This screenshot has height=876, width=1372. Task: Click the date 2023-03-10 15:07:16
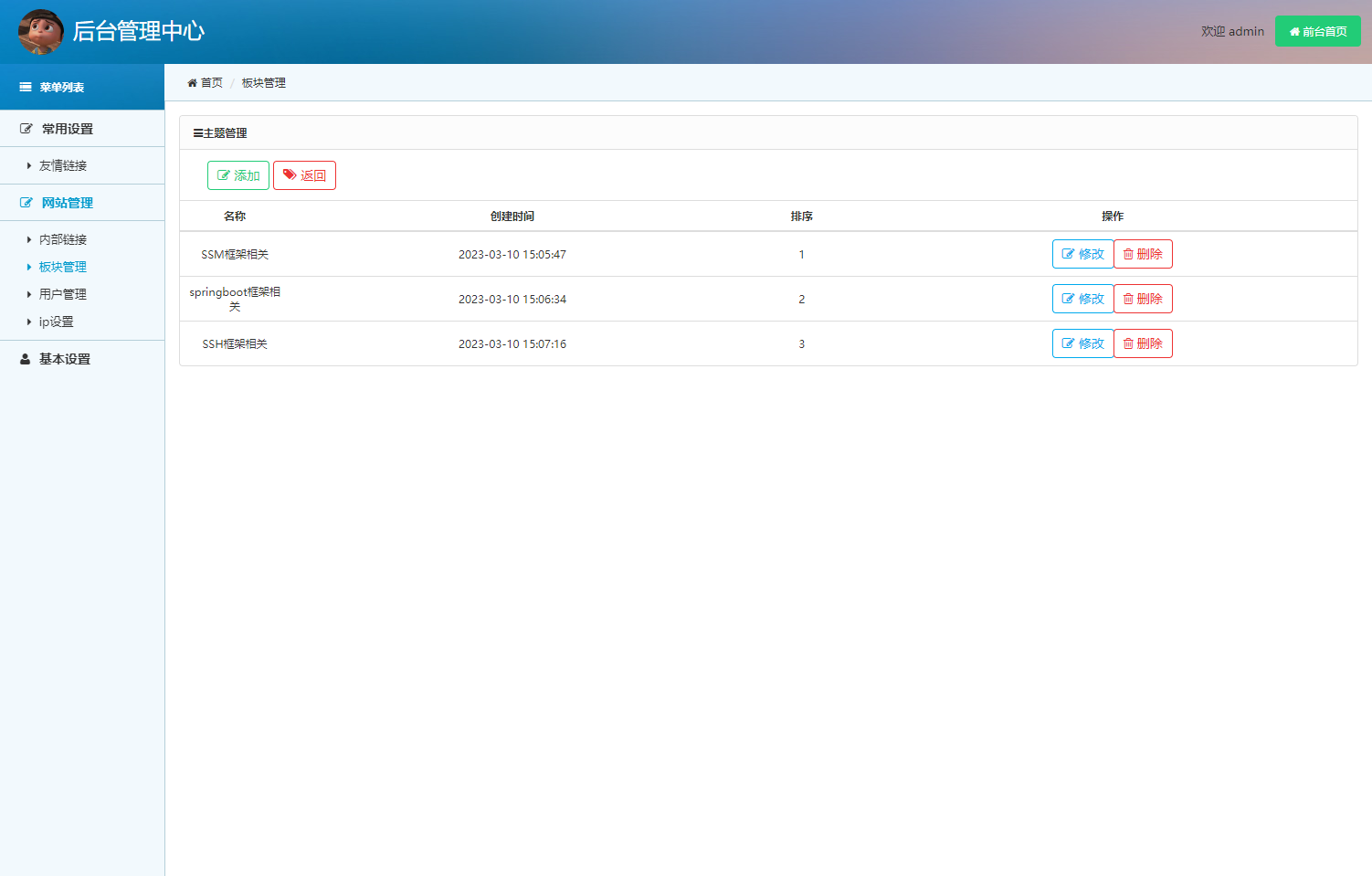[x=512, y=344]
